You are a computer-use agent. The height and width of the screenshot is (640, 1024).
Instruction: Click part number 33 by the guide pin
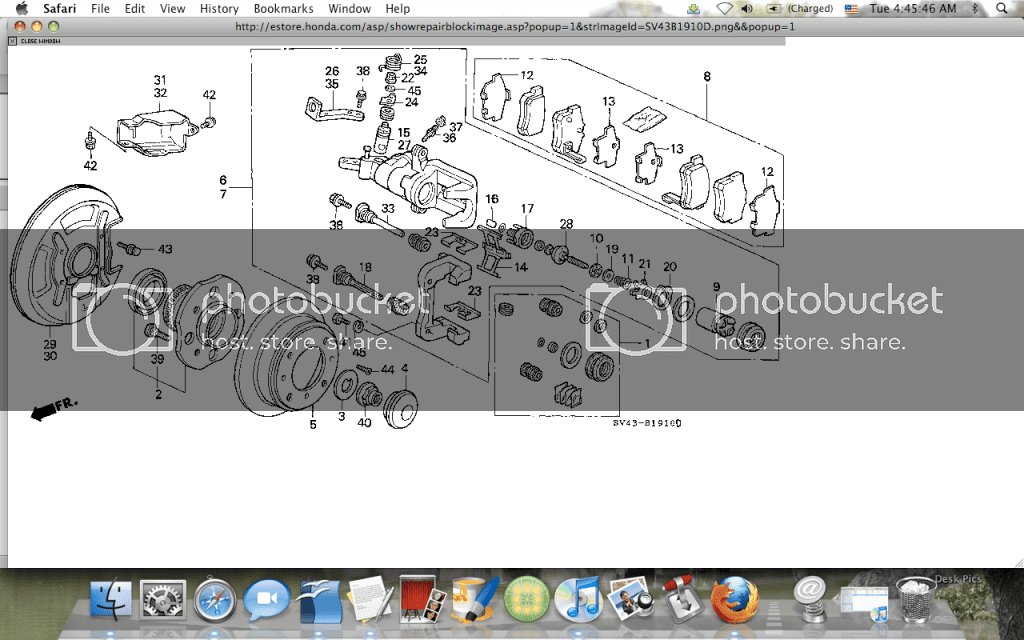tap(388, 208)
